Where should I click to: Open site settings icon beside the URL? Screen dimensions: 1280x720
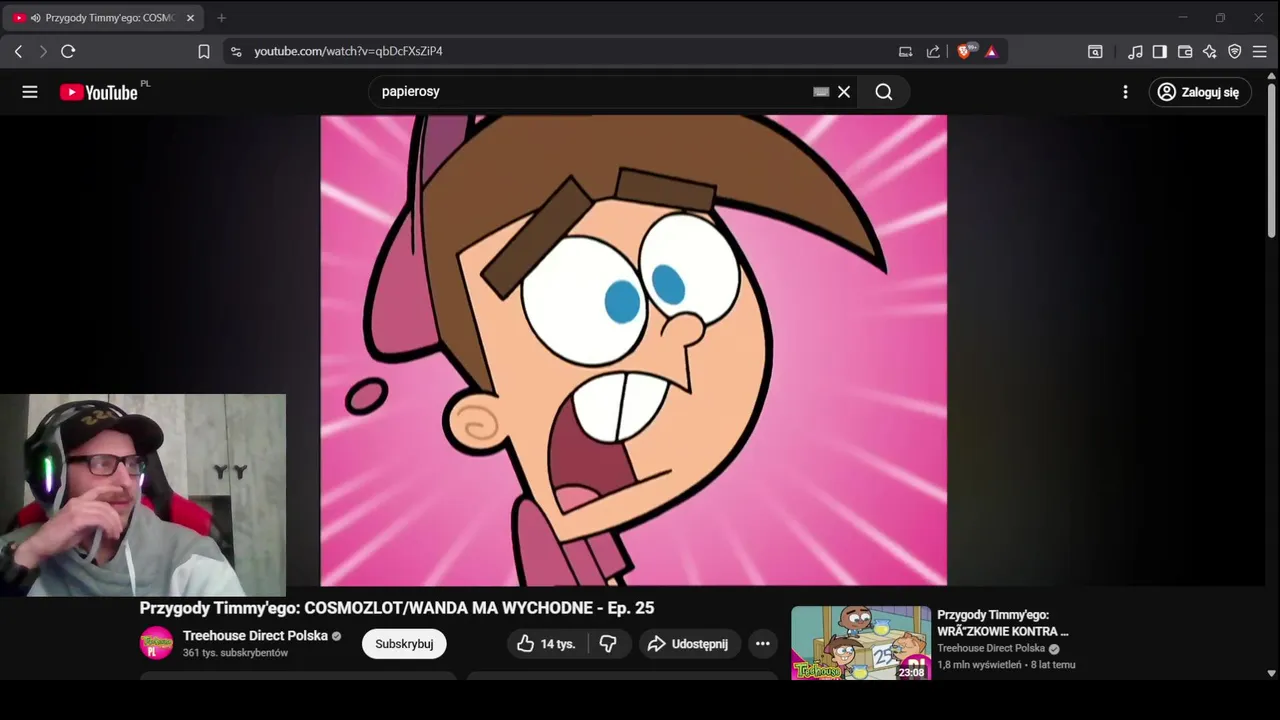(236, 51)
